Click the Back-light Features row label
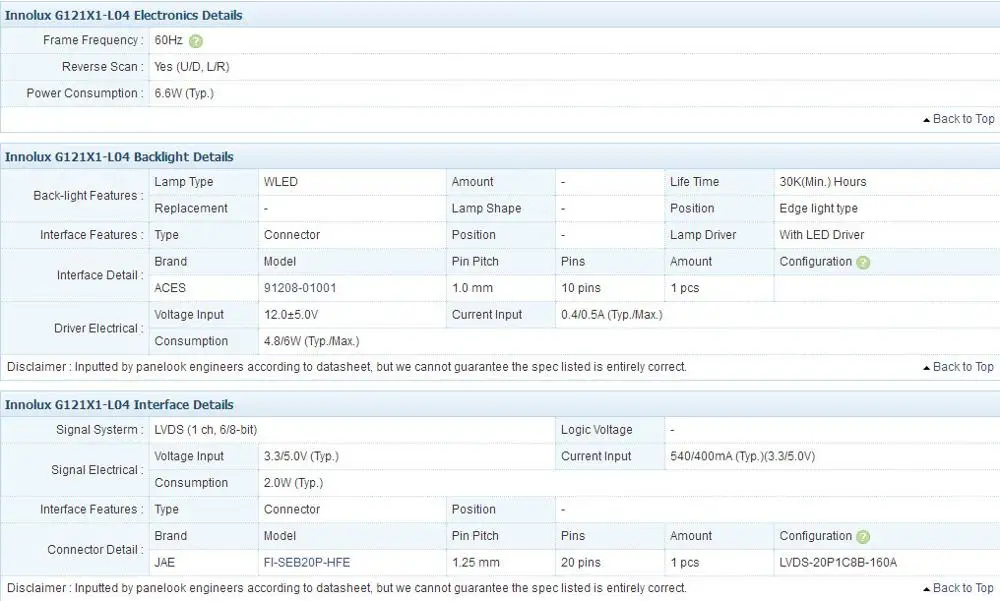 [x=89, y=196]
